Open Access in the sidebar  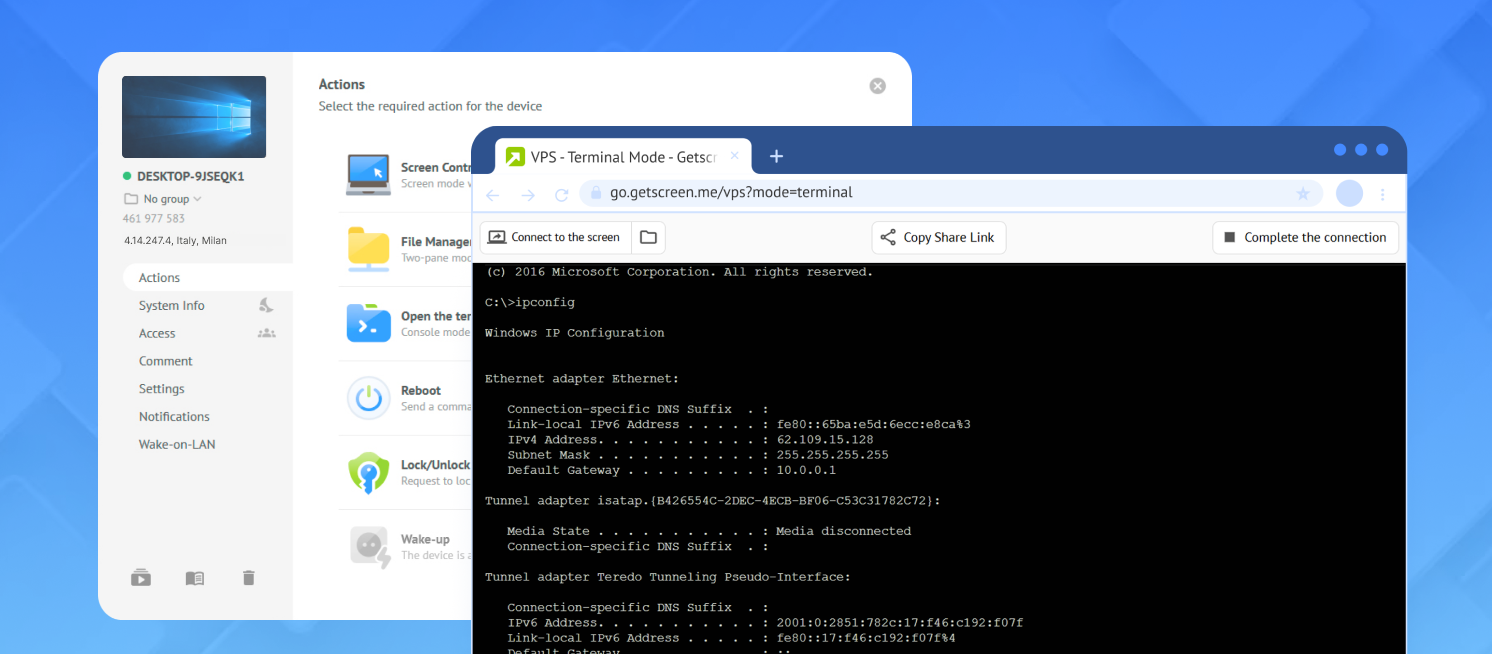click(157, 334)
